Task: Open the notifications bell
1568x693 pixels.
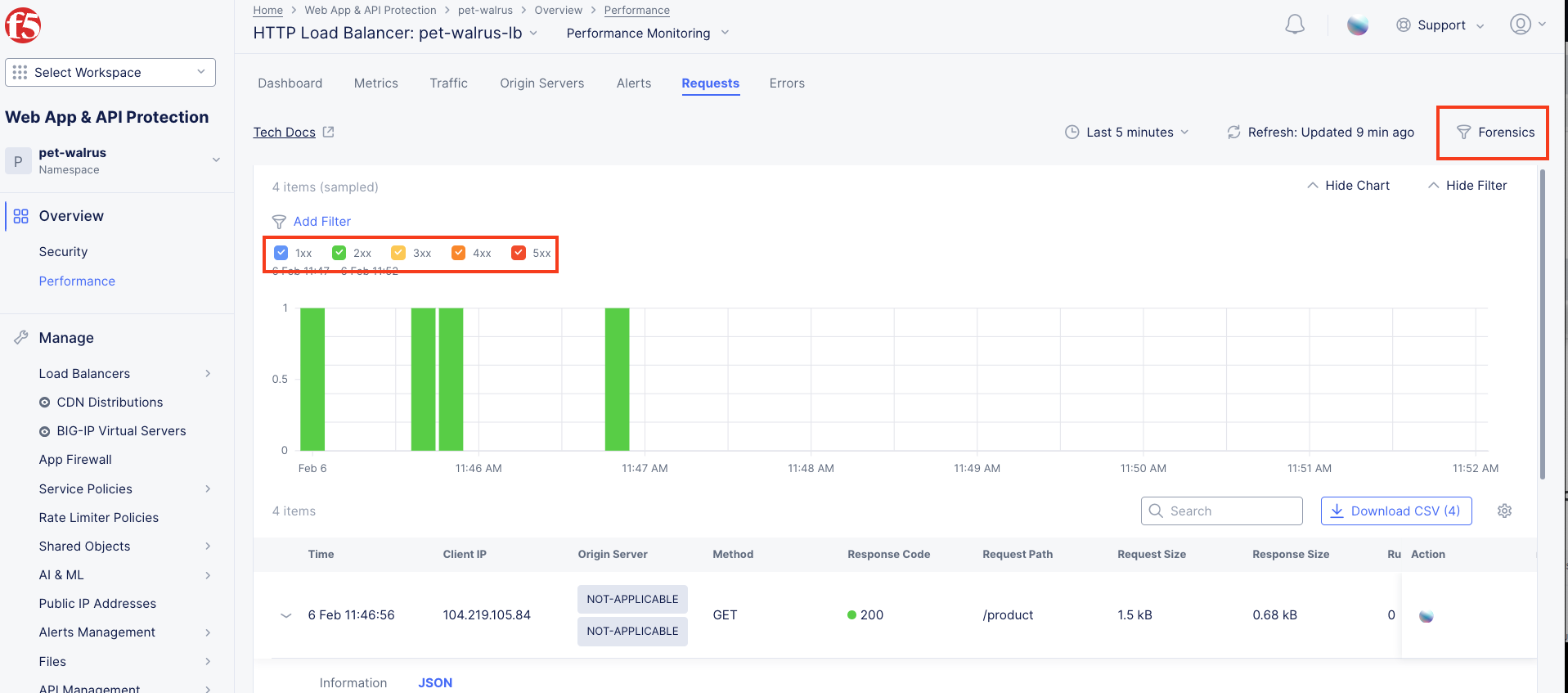Action: [1295, 25]
